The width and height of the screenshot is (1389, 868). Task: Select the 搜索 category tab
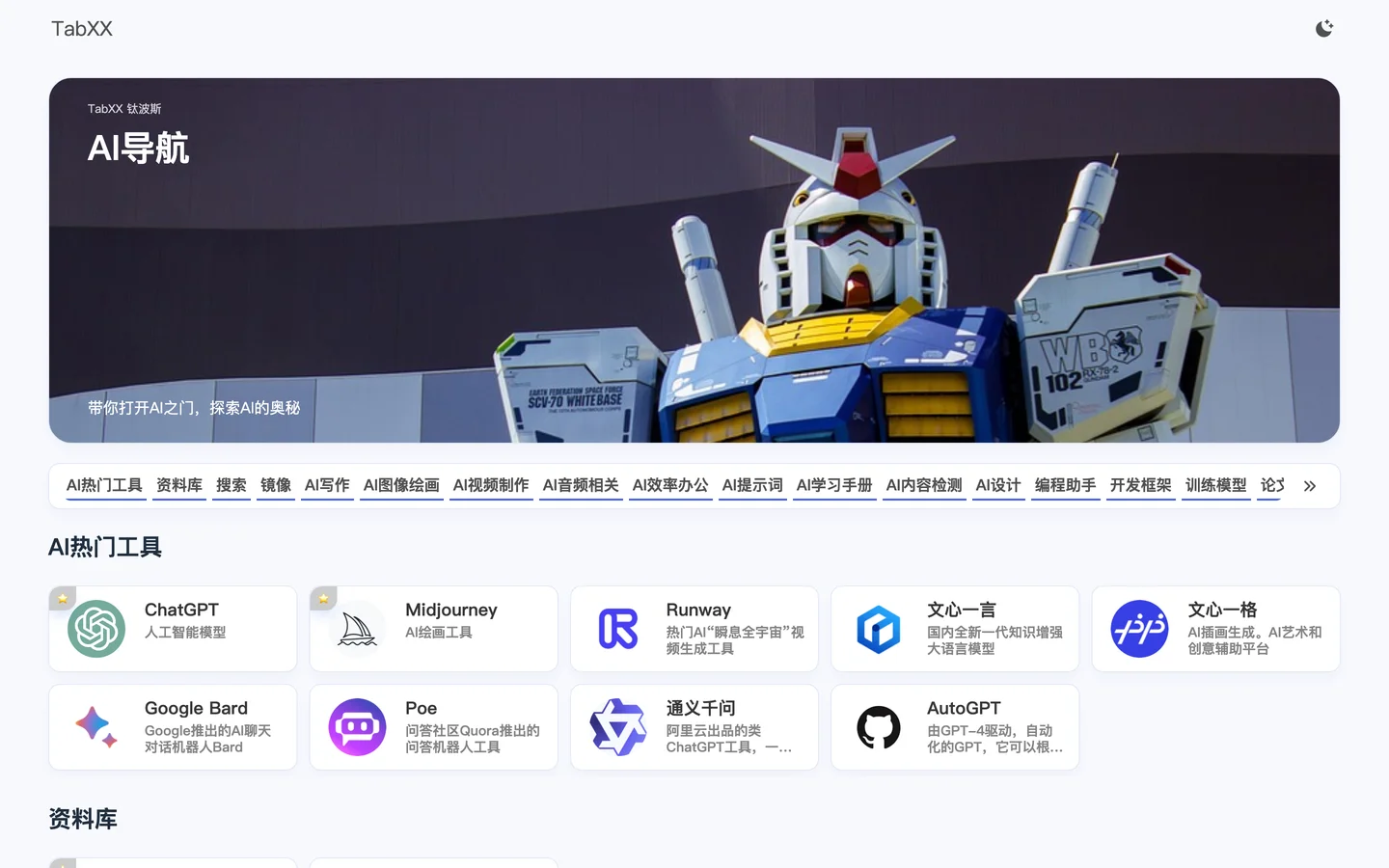tap(231, 485)
